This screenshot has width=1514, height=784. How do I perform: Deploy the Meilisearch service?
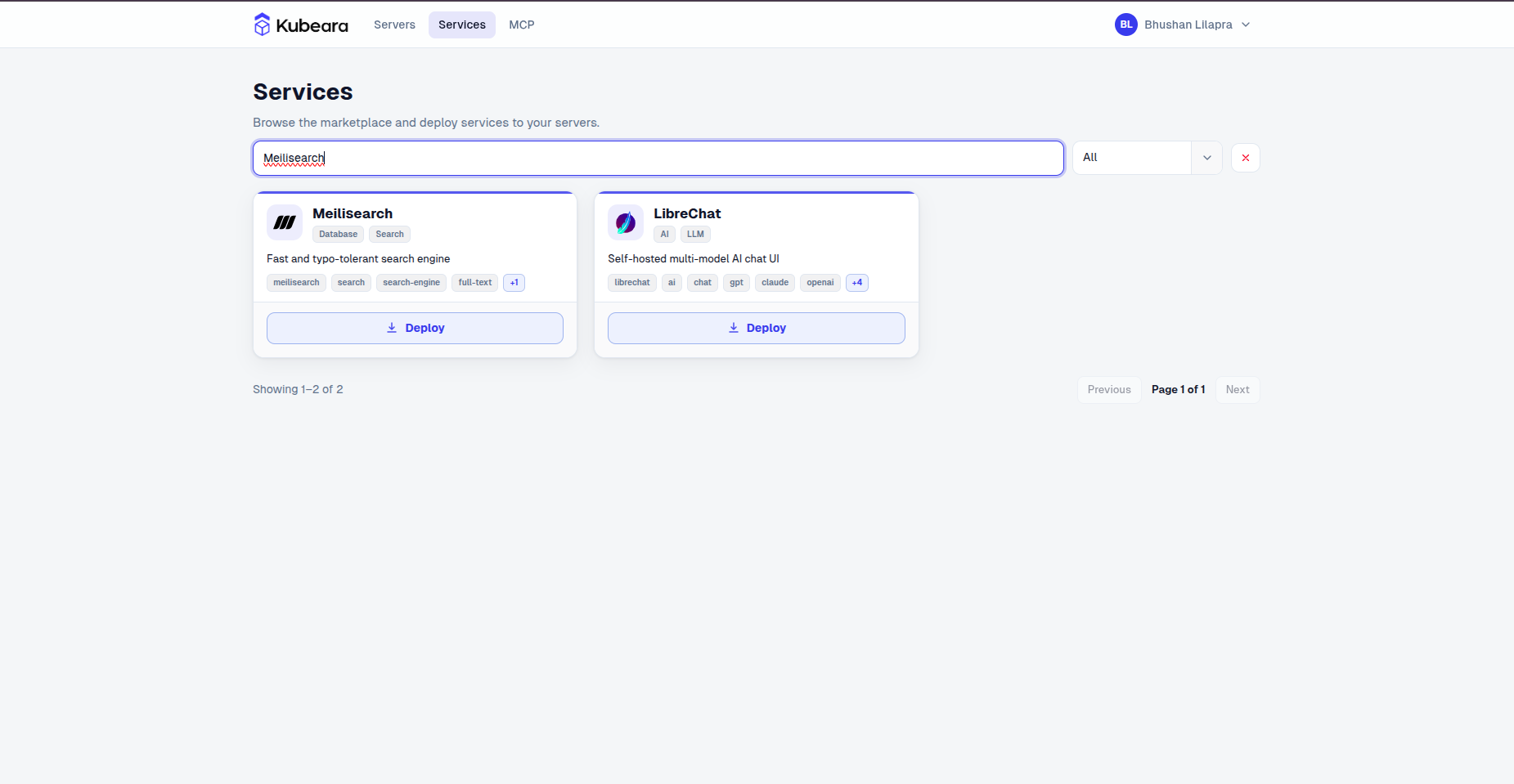(415, 328)
